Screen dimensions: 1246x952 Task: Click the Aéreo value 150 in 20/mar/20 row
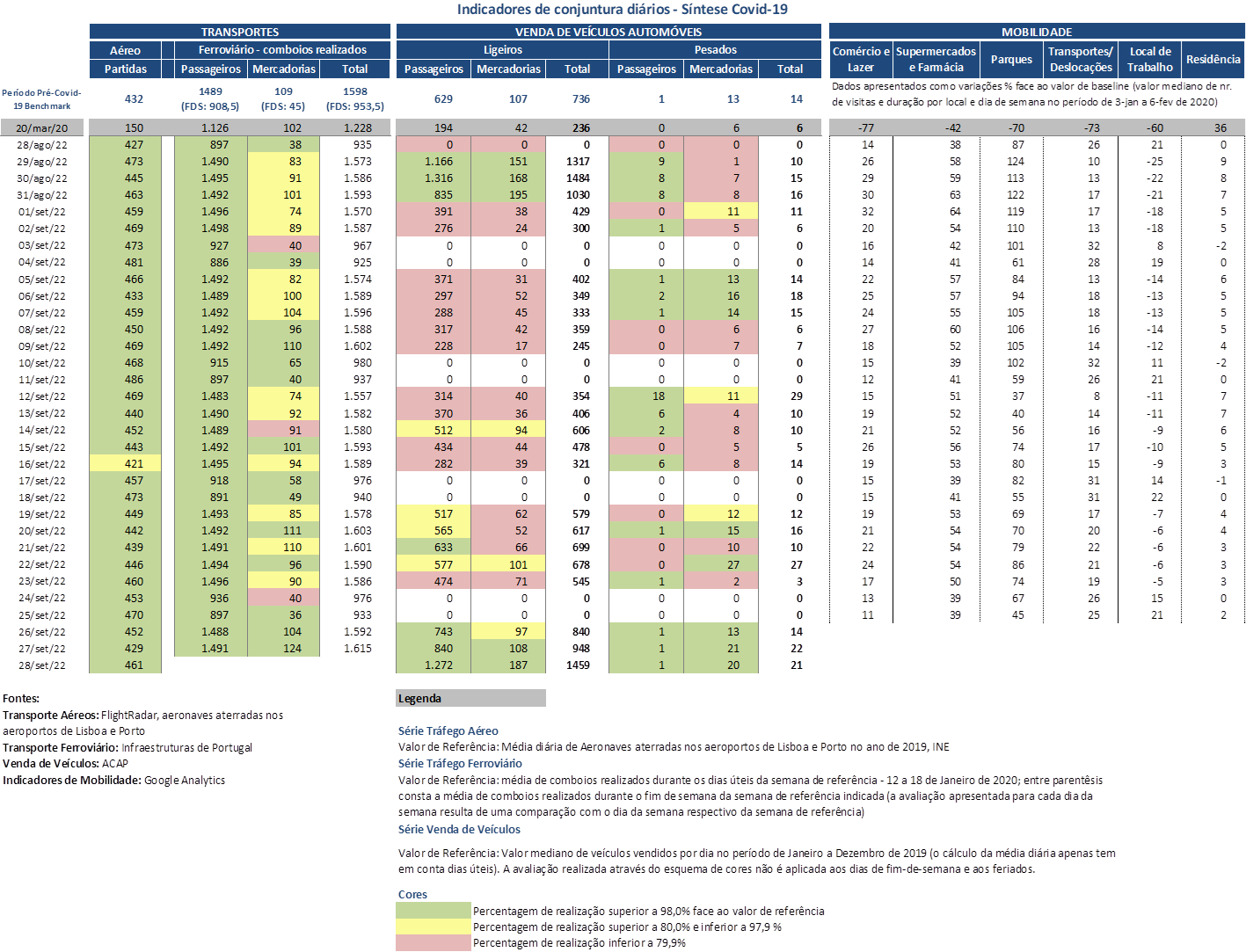[134, 128]
